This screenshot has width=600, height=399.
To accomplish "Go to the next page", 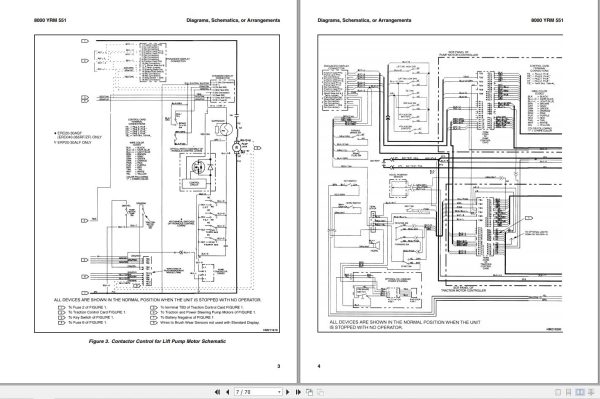I will [x=288, y=392].
